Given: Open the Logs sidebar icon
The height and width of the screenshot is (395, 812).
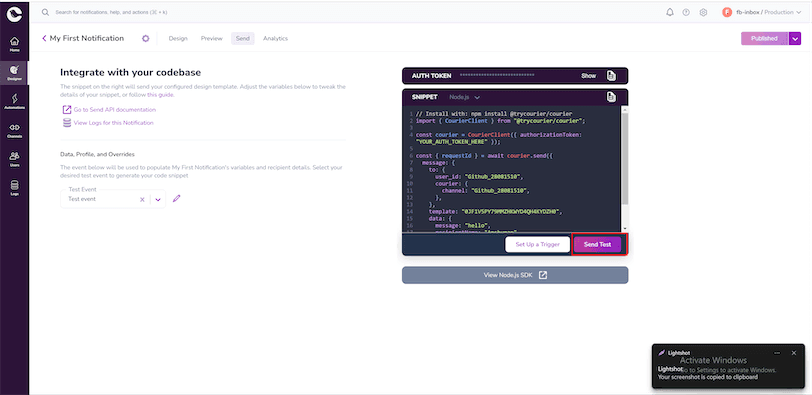Looking at the screenshot, I should [x=14, y=188].
